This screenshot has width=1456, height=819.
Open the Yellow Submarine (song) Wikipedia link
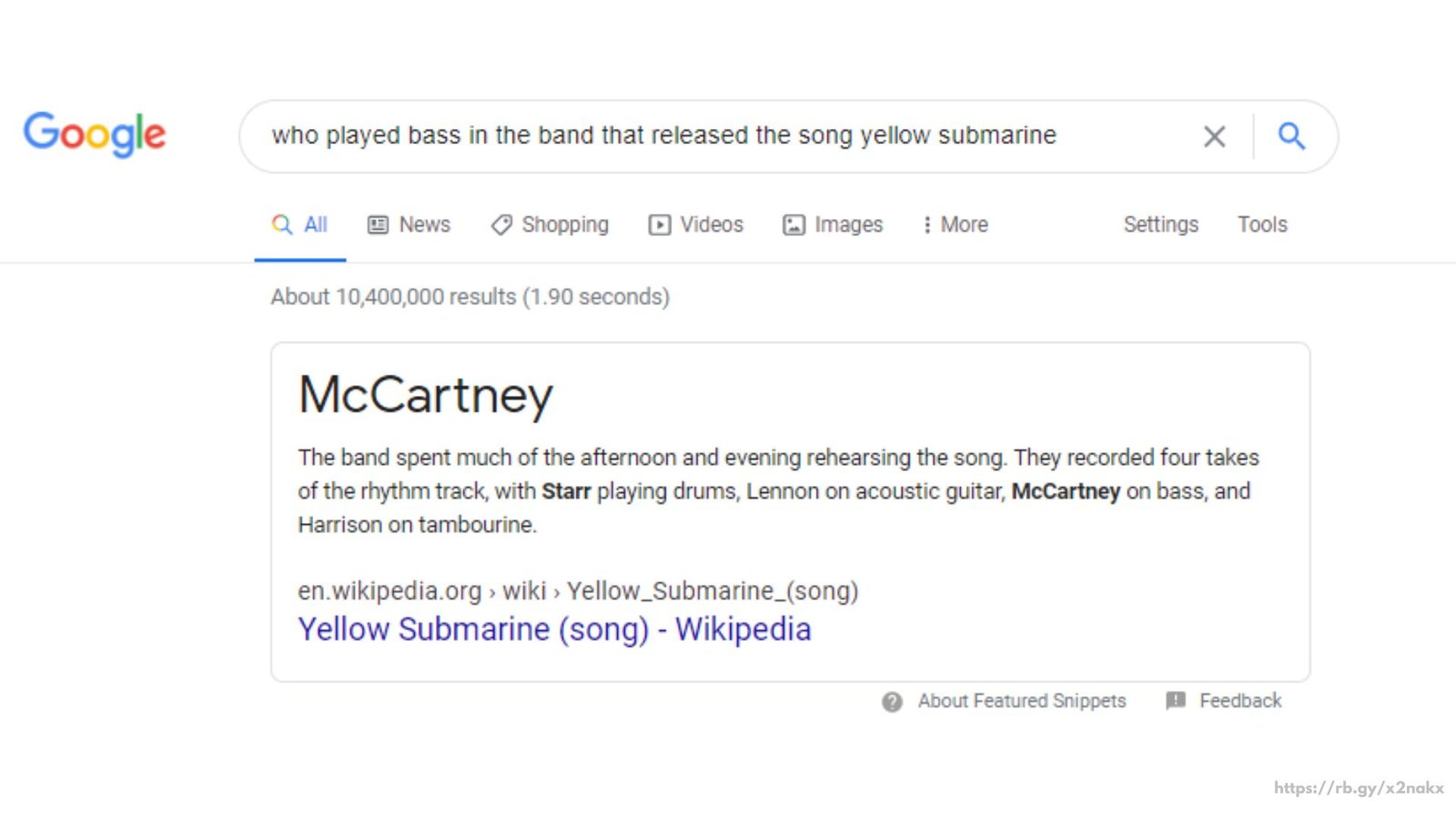(554, 630)
